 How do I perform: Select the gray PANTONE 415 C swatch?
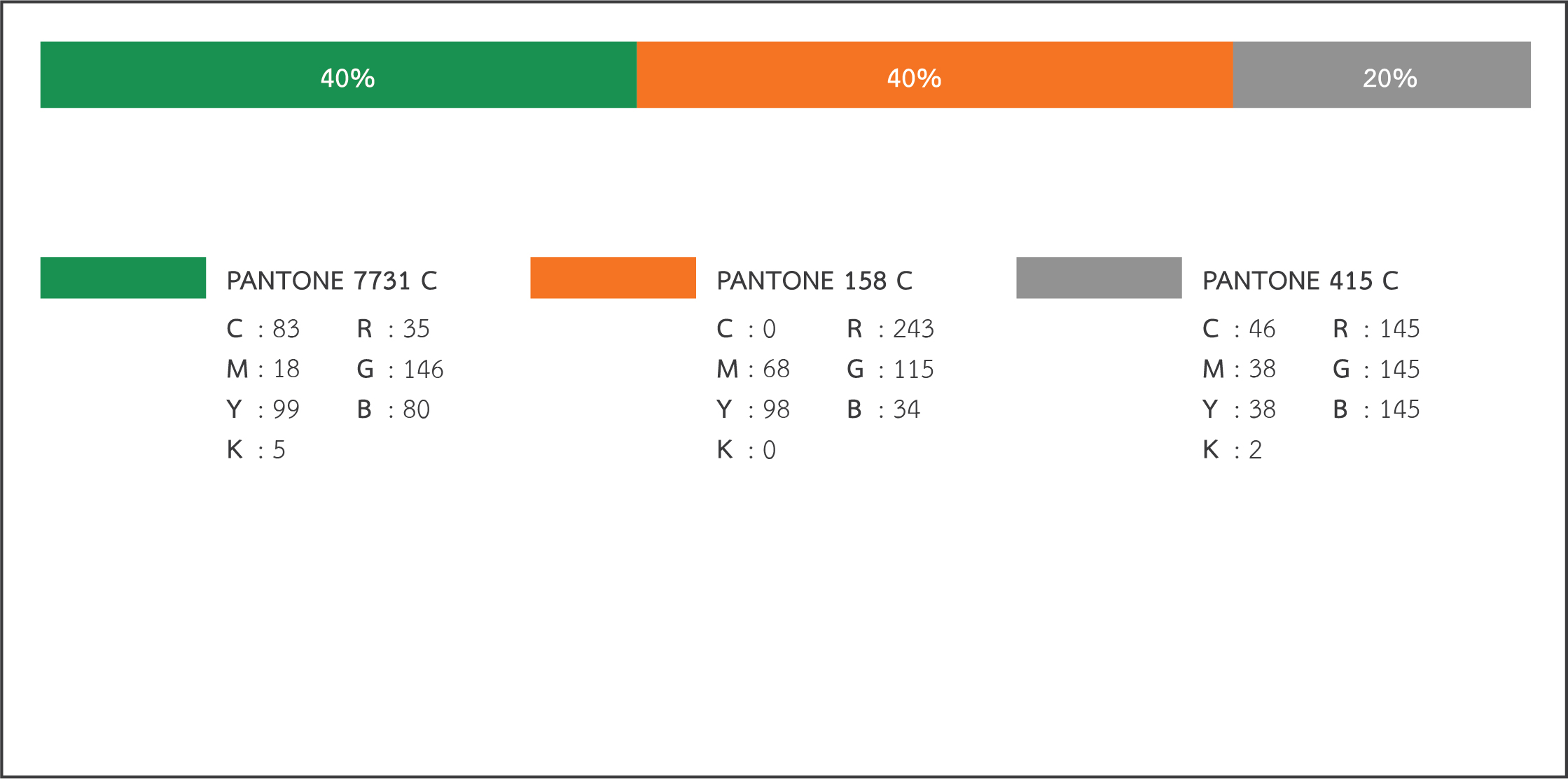(x=1099, y=278)
